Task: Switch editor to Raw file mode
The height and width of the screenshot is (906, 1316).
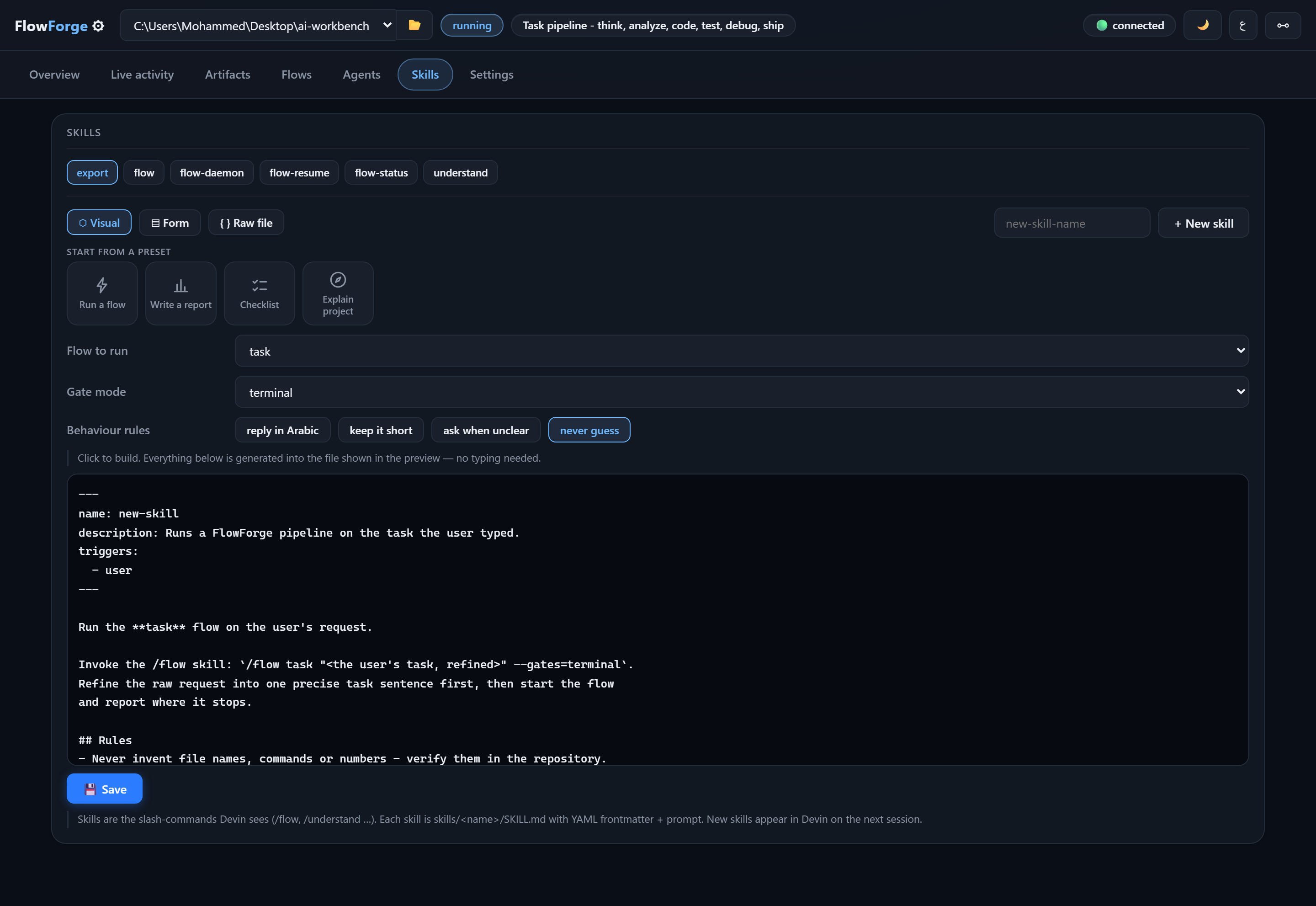Action: click(x=246, y=222)
